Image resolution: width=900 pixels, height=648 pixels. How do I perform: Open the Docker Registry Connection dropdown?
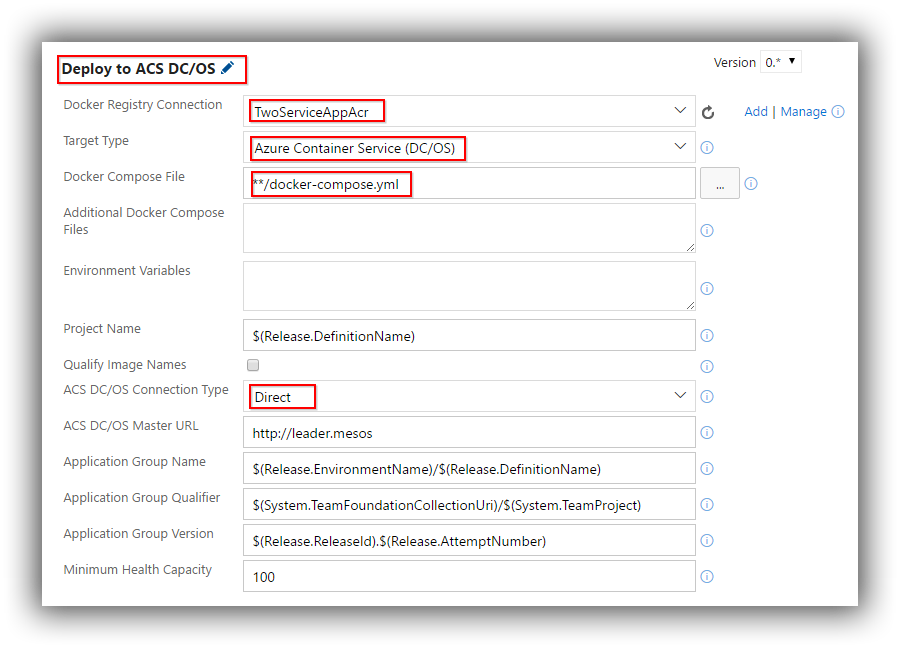[x=681, y=111]
